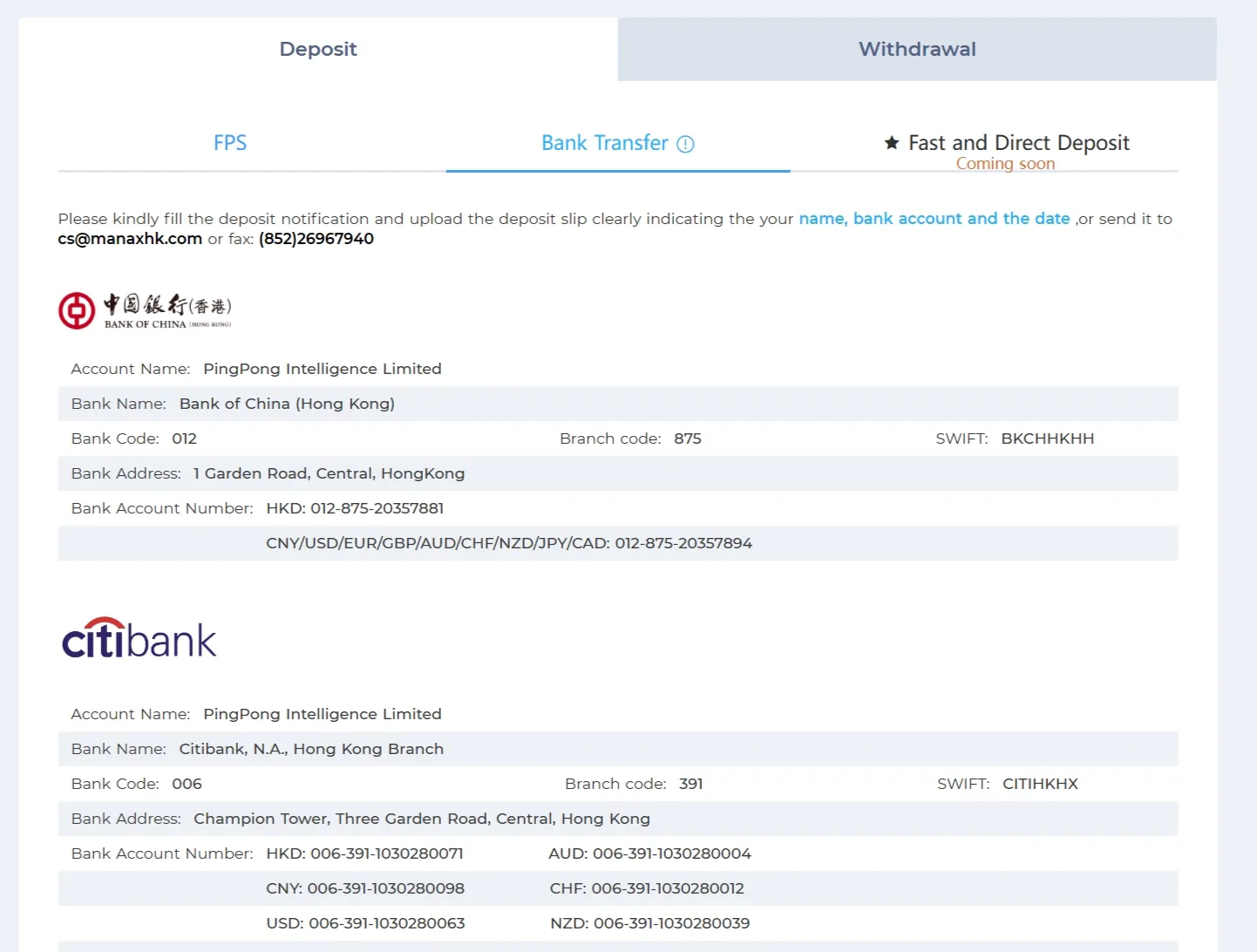Click the Branch code value 391
This screenshot has height=952, width=1257.
coord(691,784)
